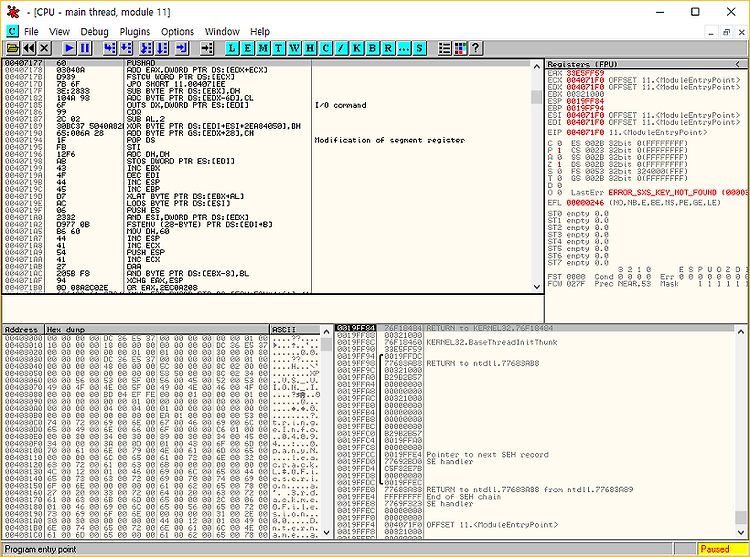Open the Log window (L button)
This screenshot has width=750, height=557.
232,48
